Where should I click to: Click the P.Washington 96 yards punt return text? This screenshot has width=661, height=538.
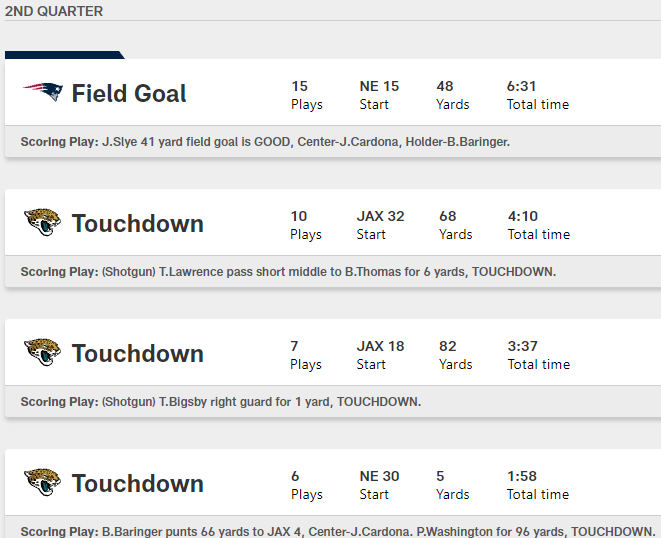tap(378, 532)
